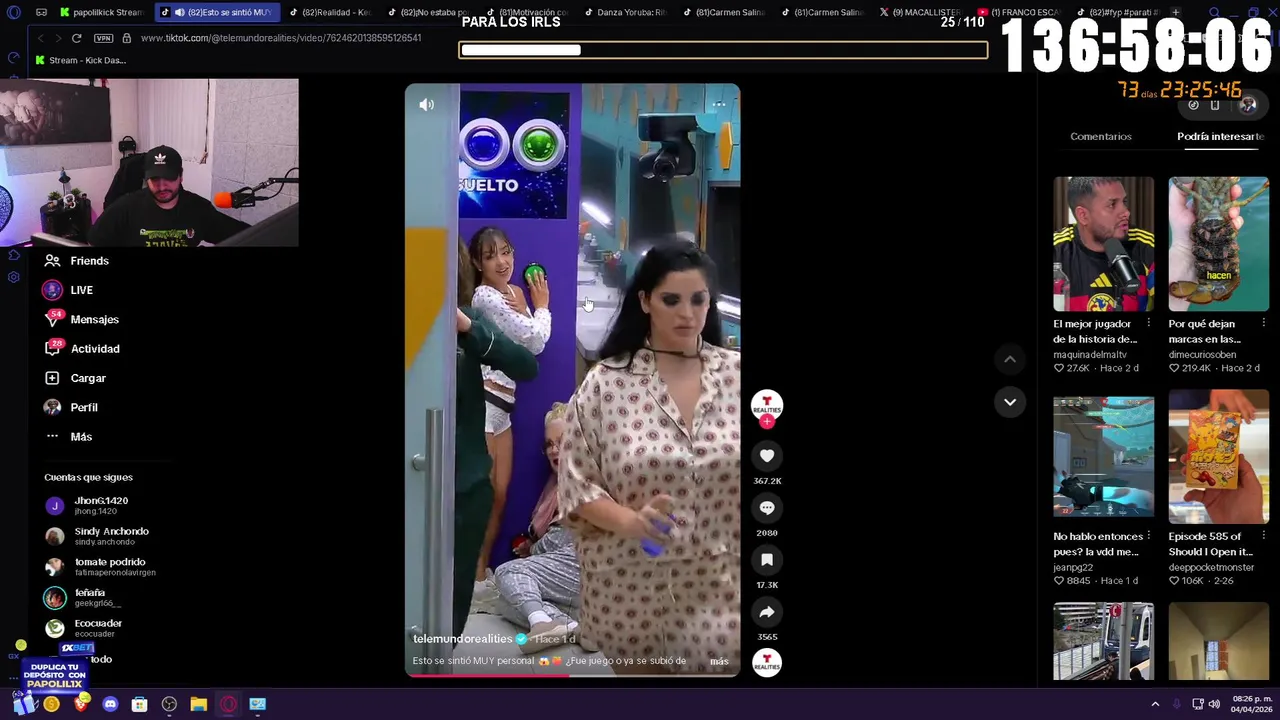The height and width of the screenshot is (720, 1280).
Task: Mute the TikTok video sound
Action: (427, 104)
